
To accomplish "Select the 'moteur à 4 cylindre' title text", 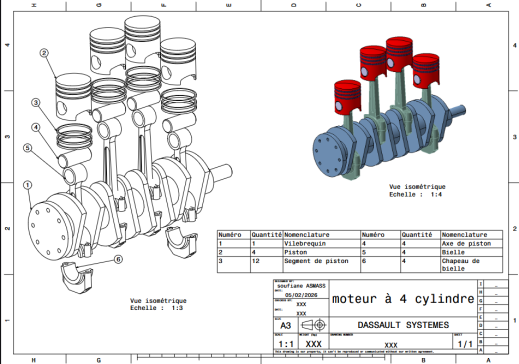I will (403, 298).
